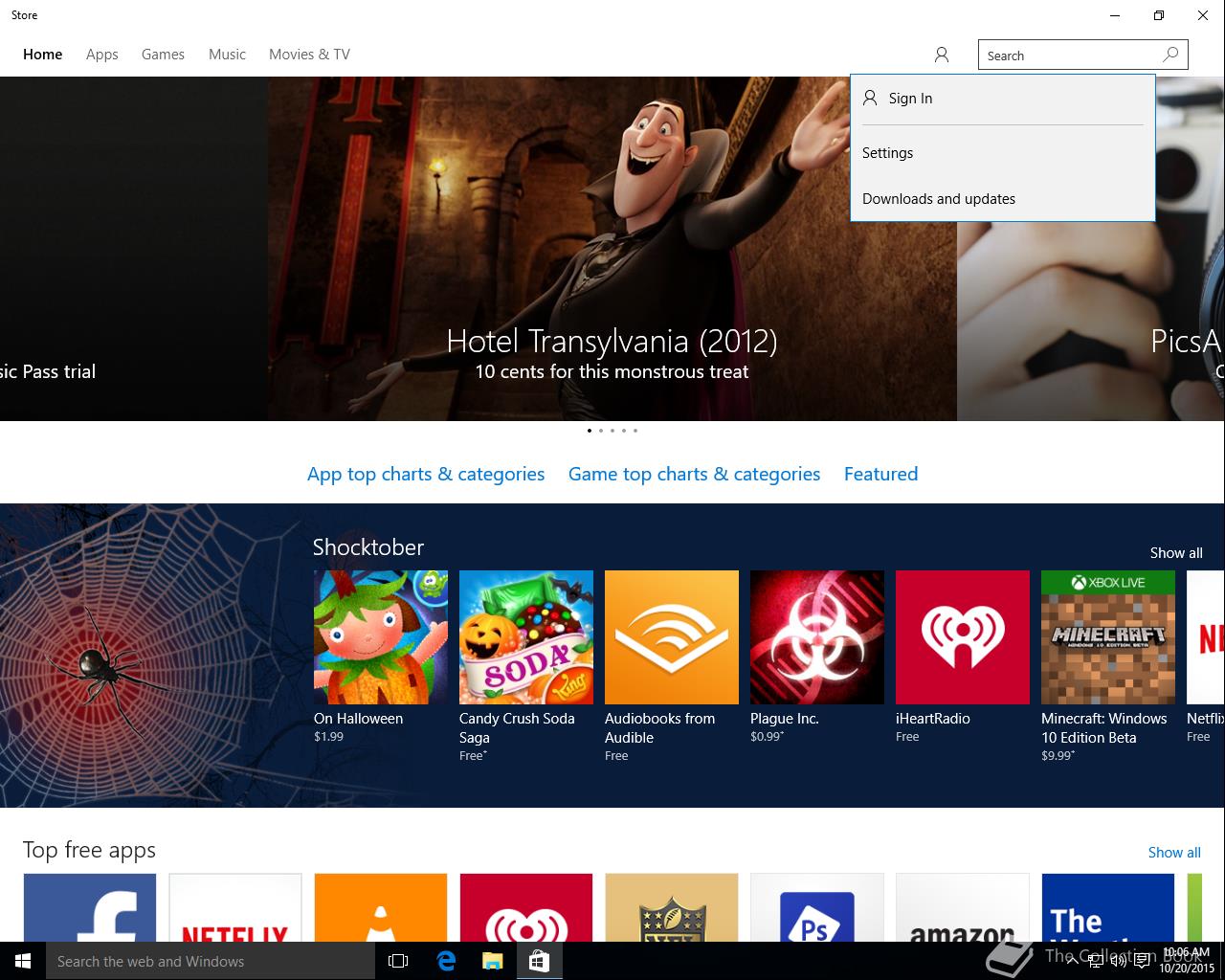Switch to the Movies & TV tab
This screenshot has width=1225, height=980.
coord(309,55)
